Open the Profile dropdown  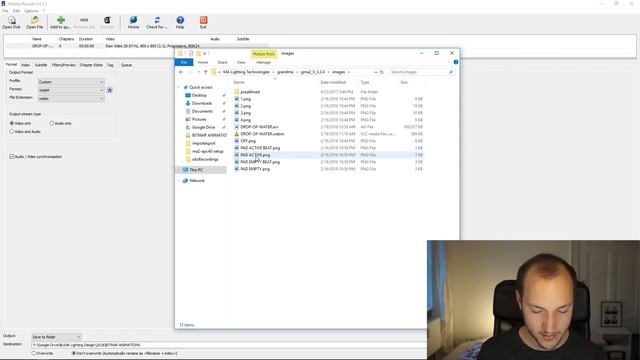coord(71,82)
